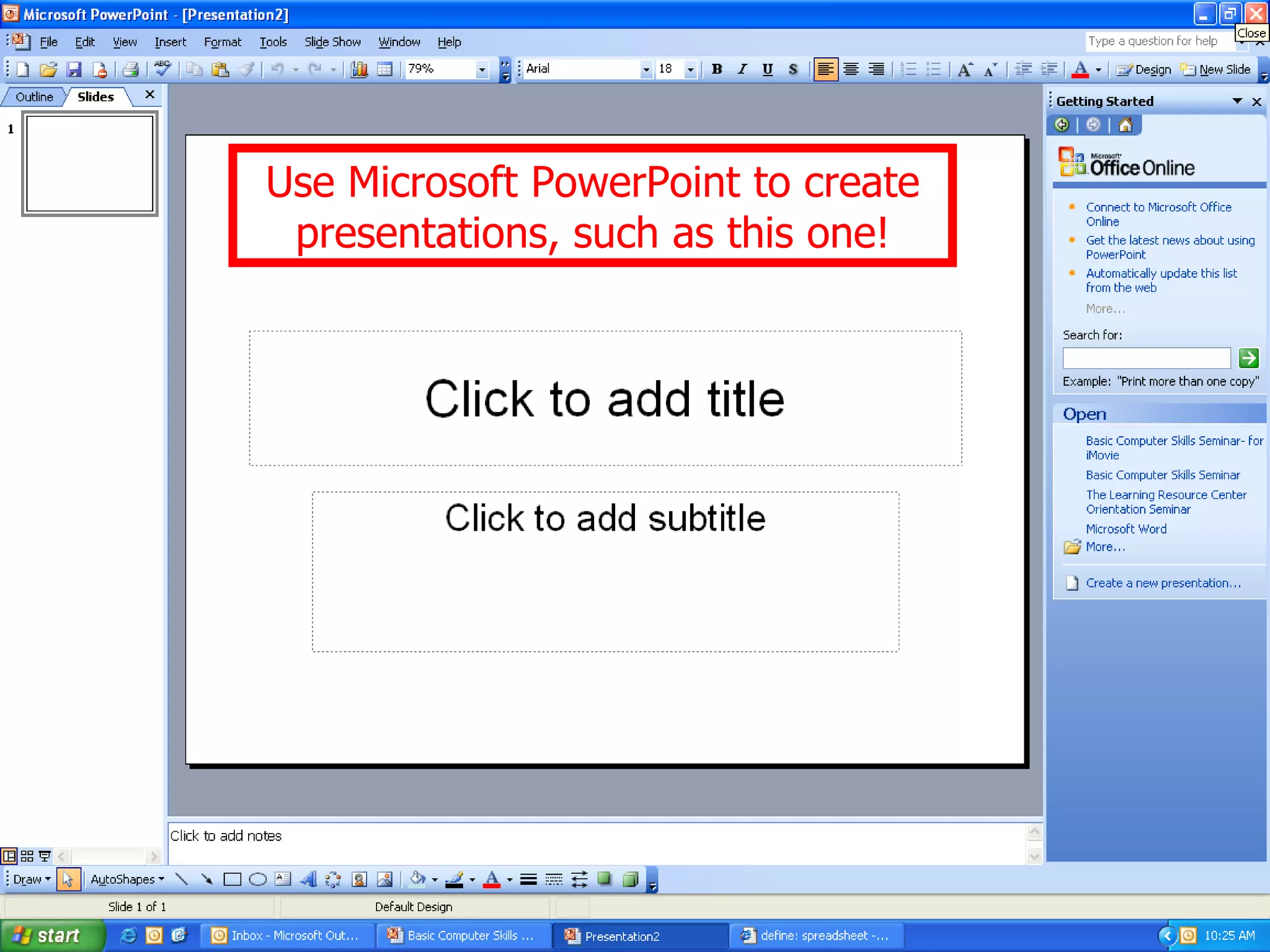
Task: Click the Text Box tool
Action: (283, 879)
